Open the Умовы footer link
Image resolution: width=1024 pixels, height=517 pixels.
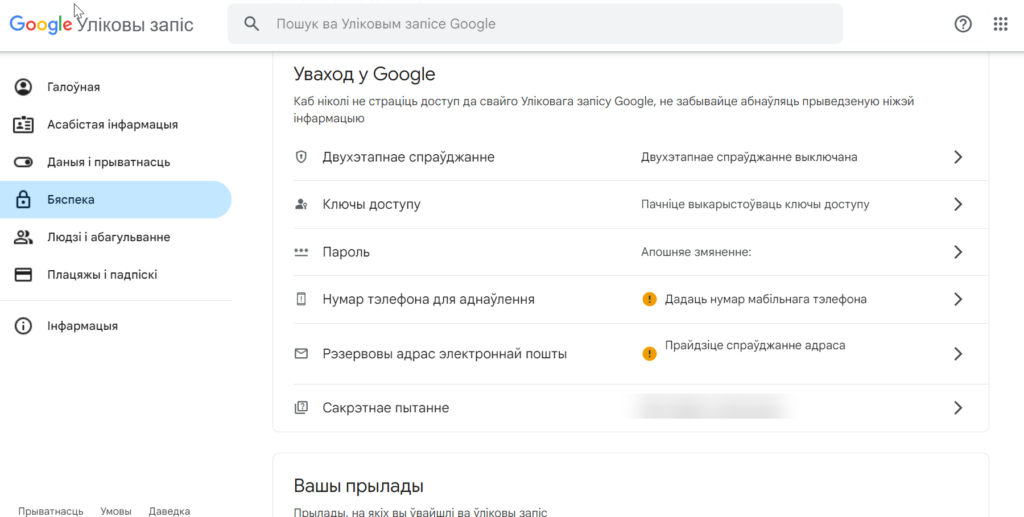(x=116, y=511)
